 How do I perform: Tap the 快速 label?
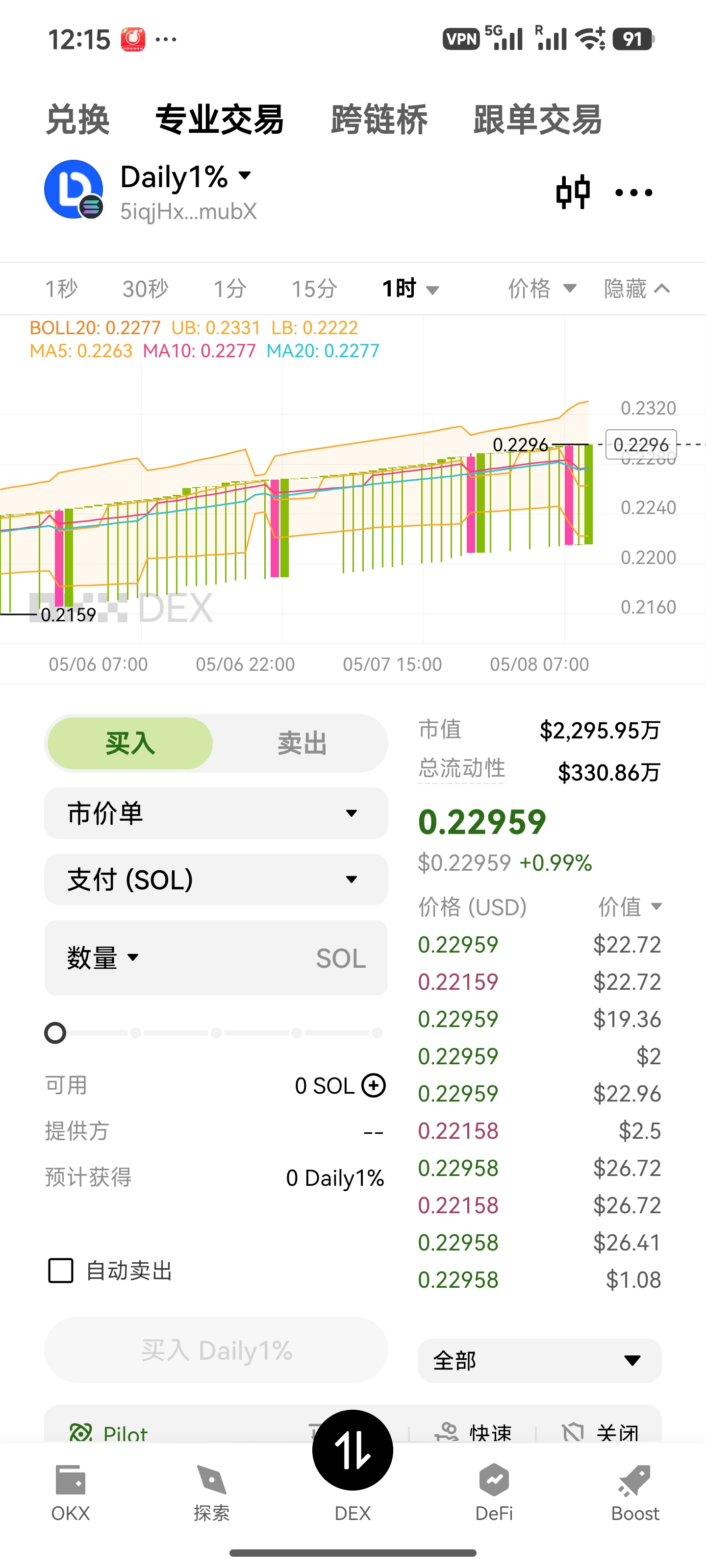(x=490, y=1433)
